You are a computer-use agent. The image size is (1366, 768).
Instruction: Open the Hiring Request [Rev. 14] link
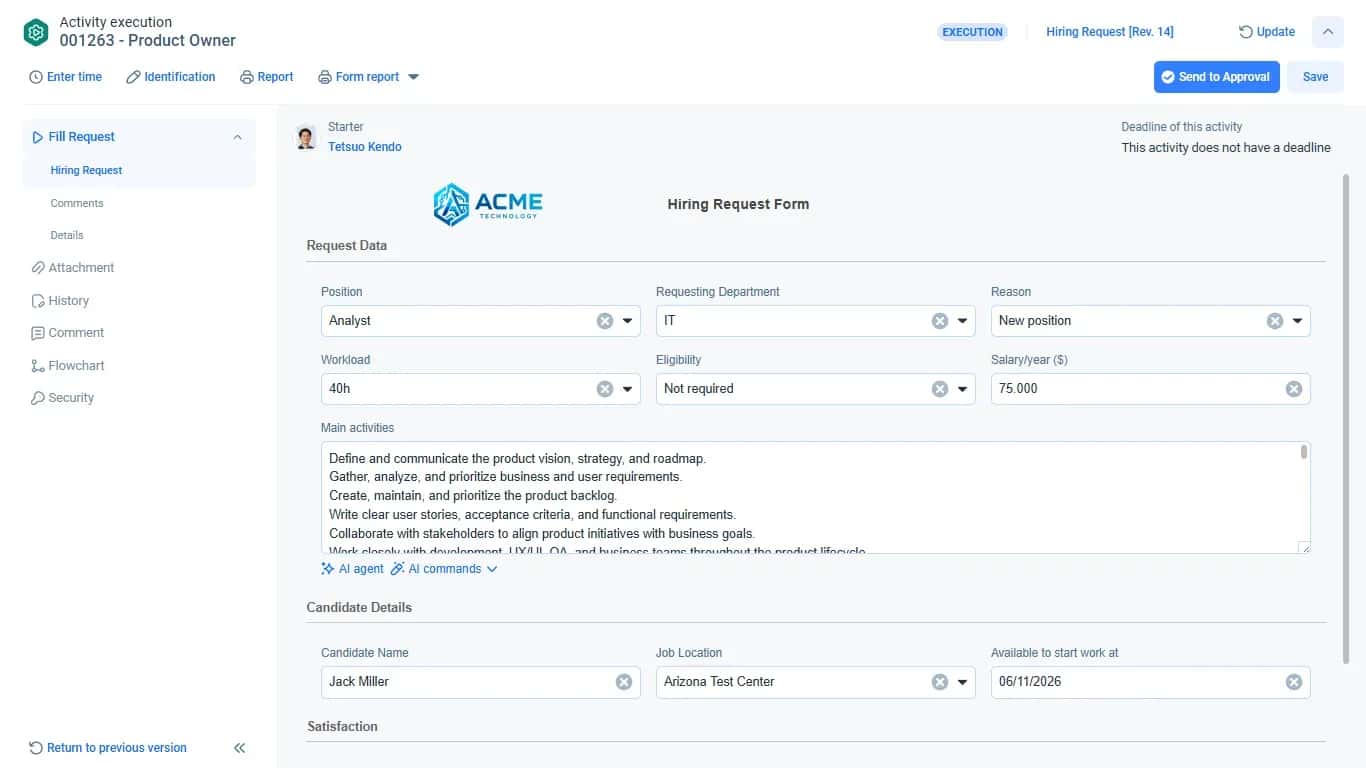point(1110,32)
